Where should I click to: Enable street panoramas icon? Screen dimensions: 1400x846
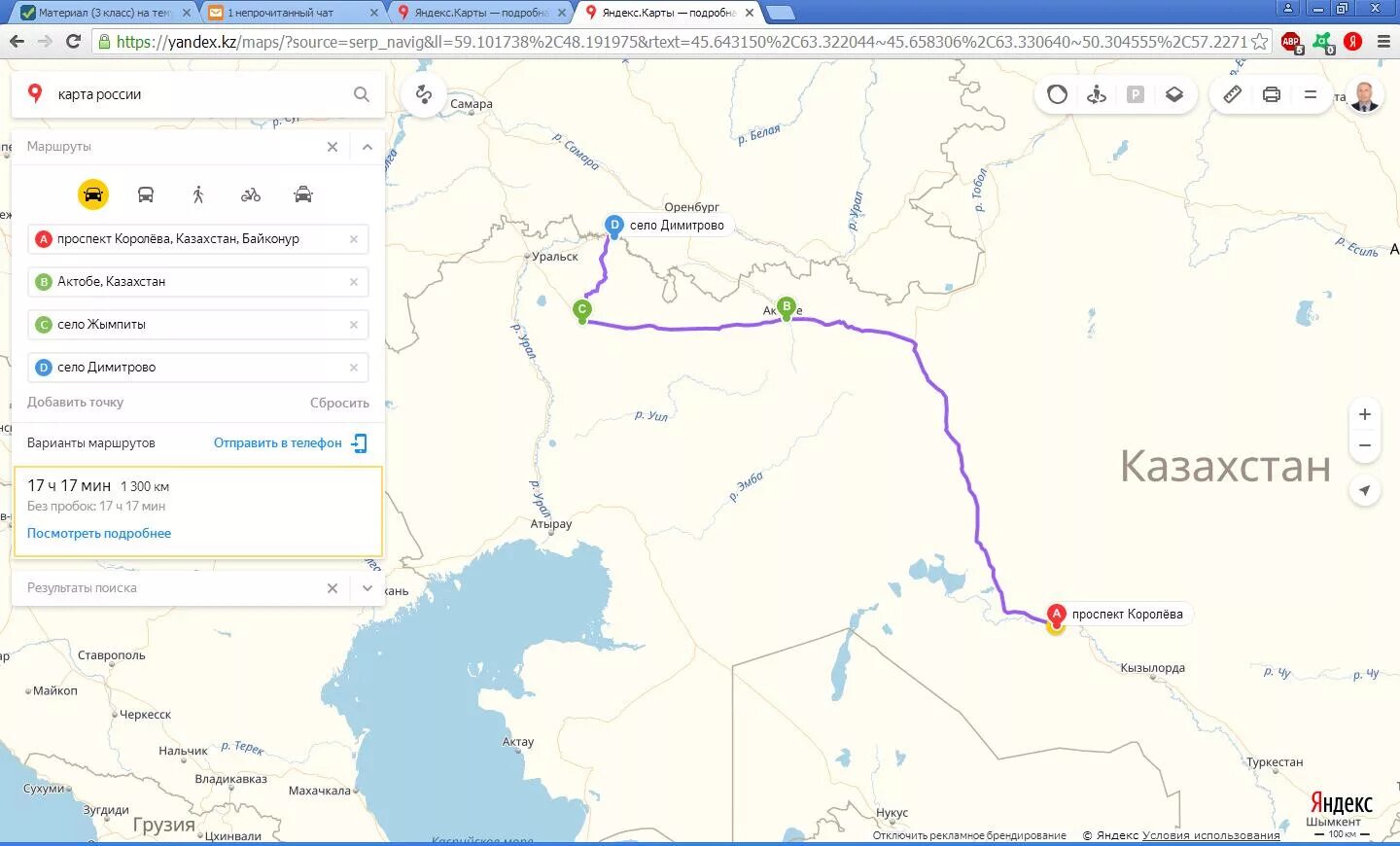click(x=1097, y=94)
